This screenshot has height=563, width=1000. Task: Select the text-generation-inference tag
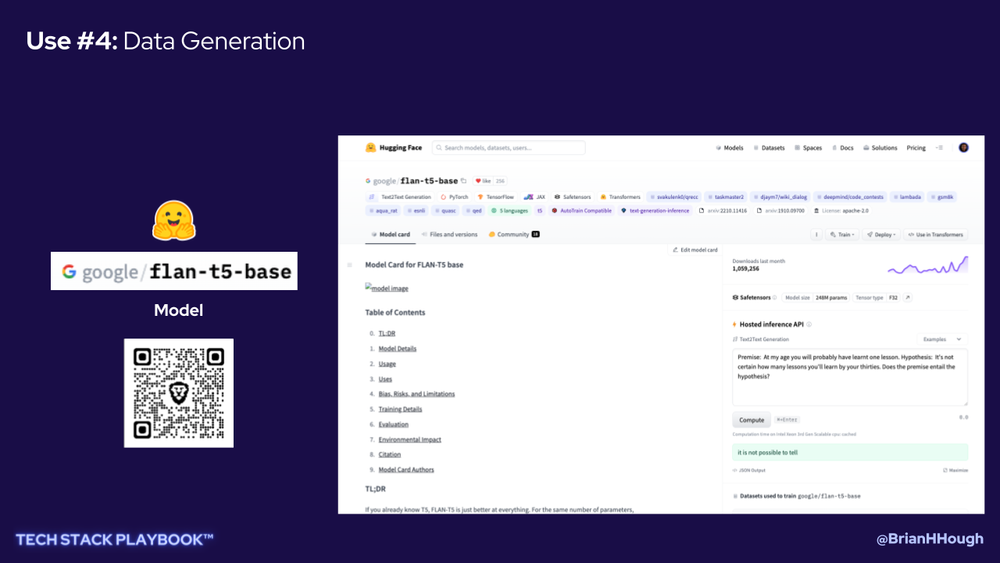coord(655,210)
